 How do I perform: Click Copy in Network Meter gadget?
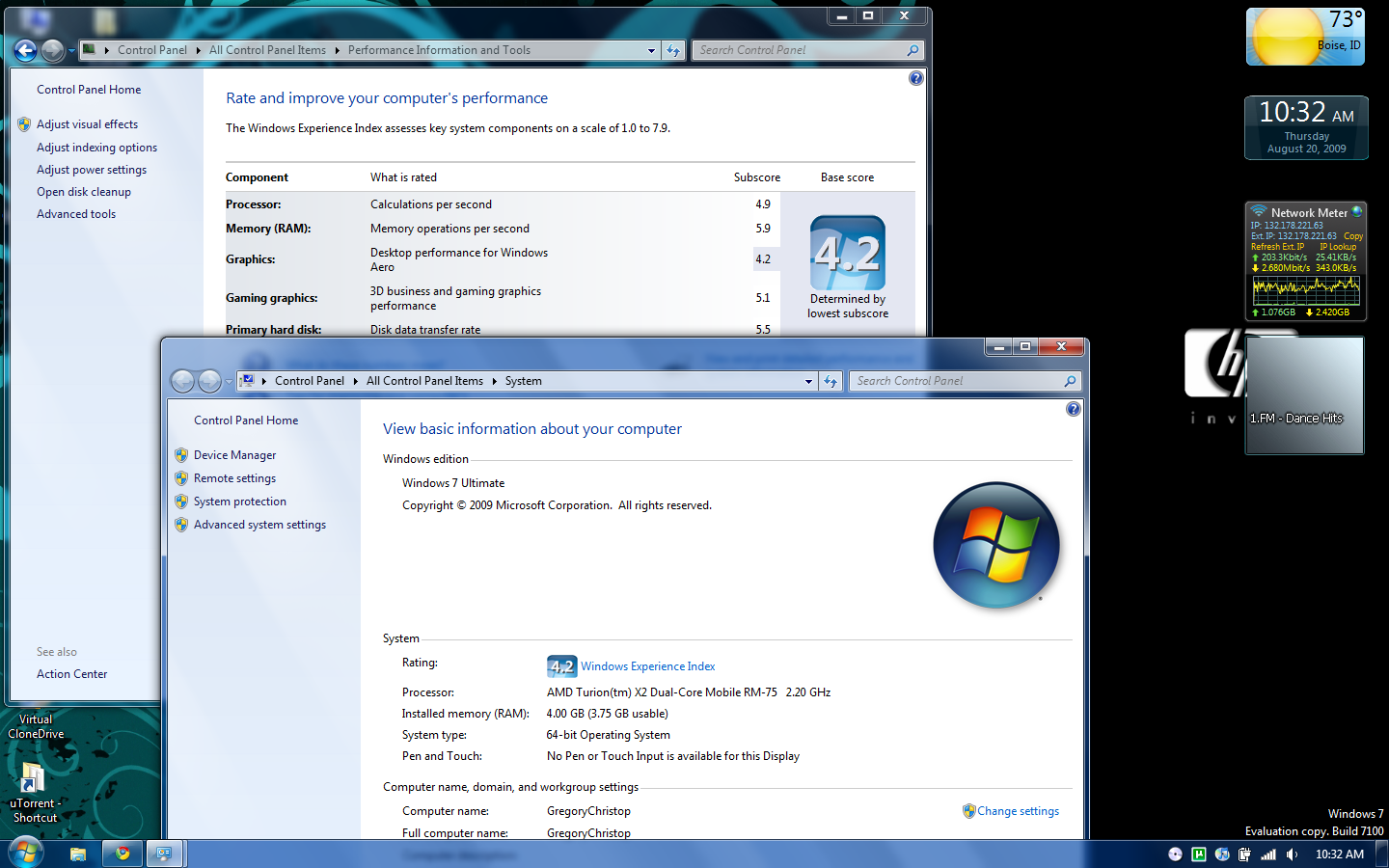1353,236
